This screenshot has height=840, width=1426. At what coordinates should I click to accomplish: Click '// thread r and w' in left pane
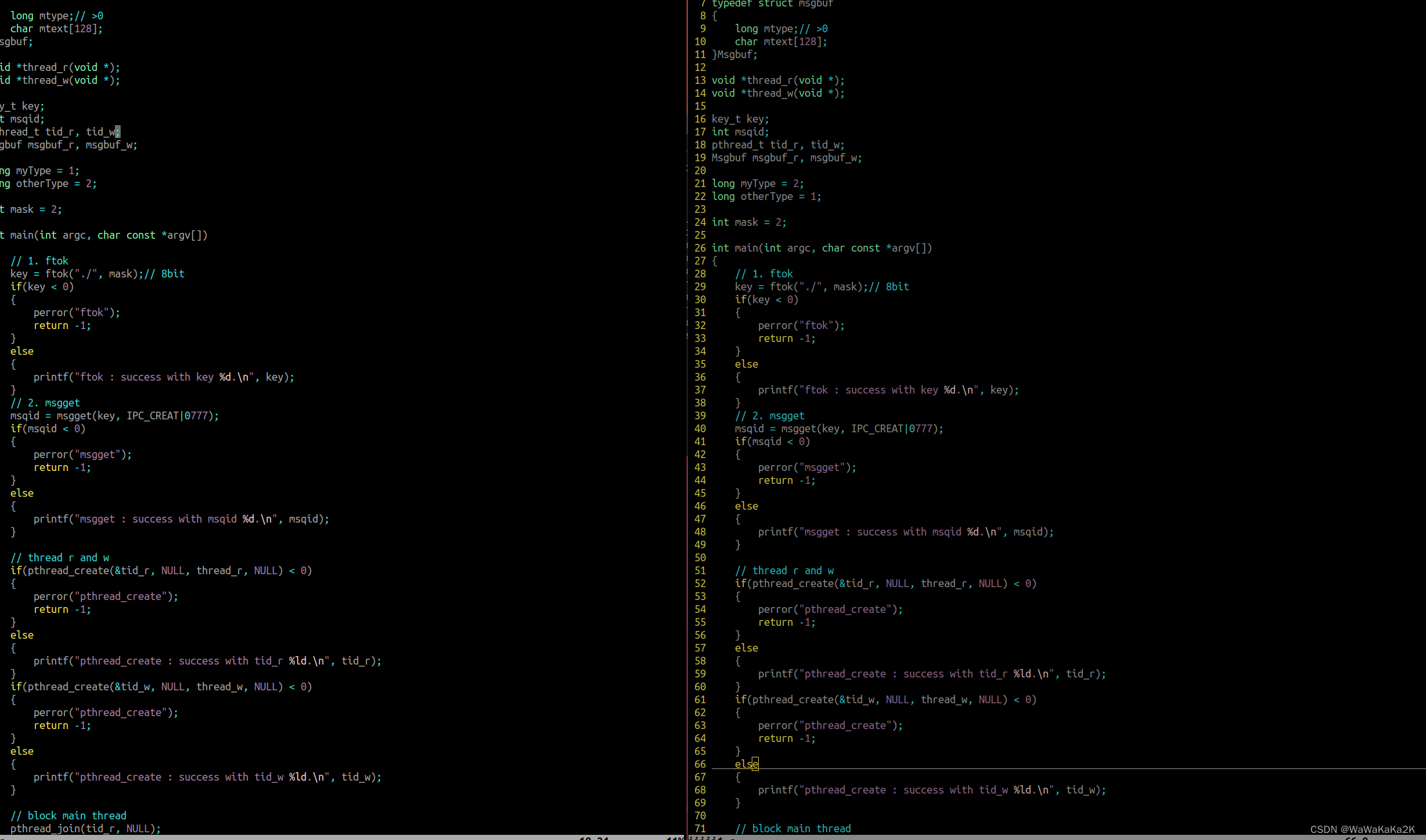59,558
